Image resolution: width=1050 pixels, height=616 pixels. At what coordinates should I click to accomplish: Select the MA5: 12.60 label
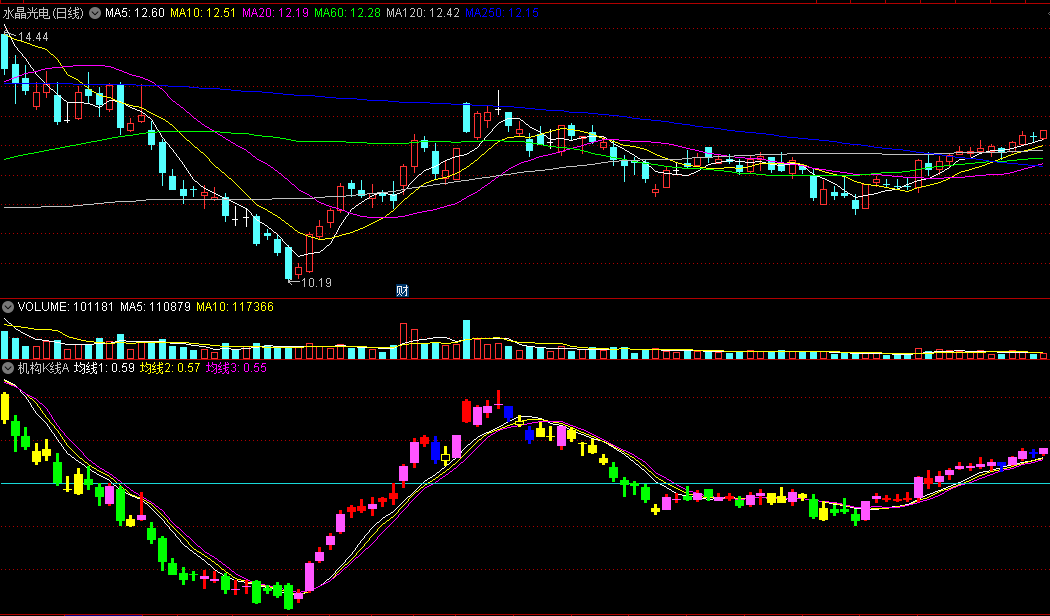[135, 13]
